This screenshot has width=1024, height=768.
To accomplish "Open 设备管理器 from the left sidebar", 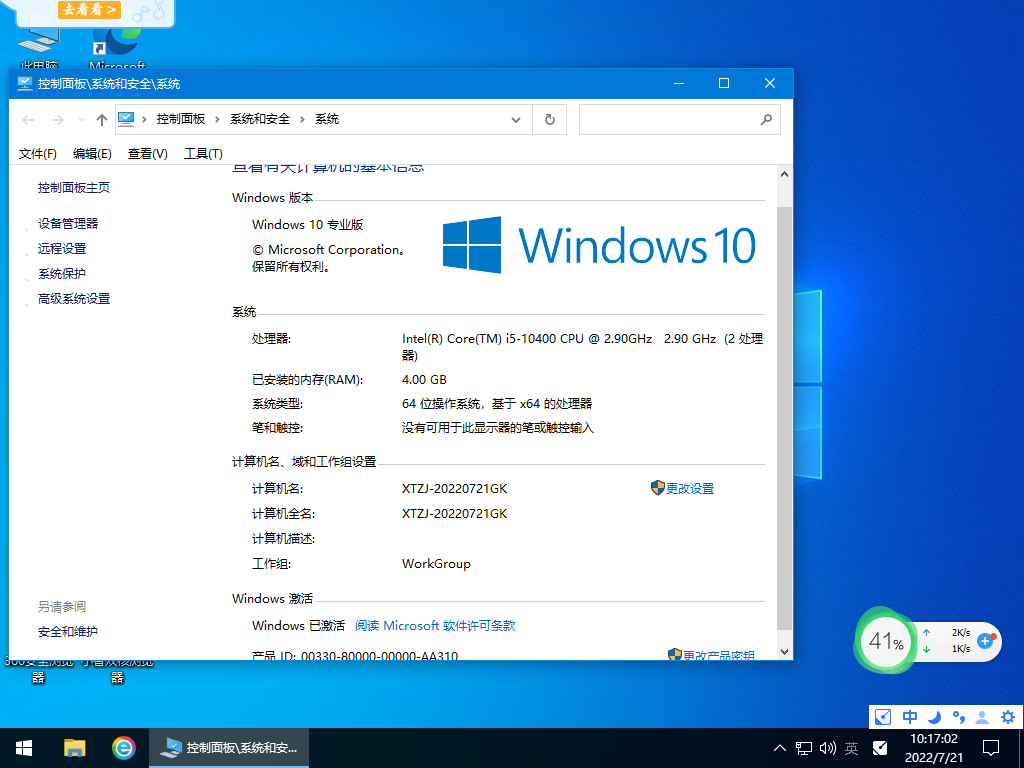I will pos(70,223).
